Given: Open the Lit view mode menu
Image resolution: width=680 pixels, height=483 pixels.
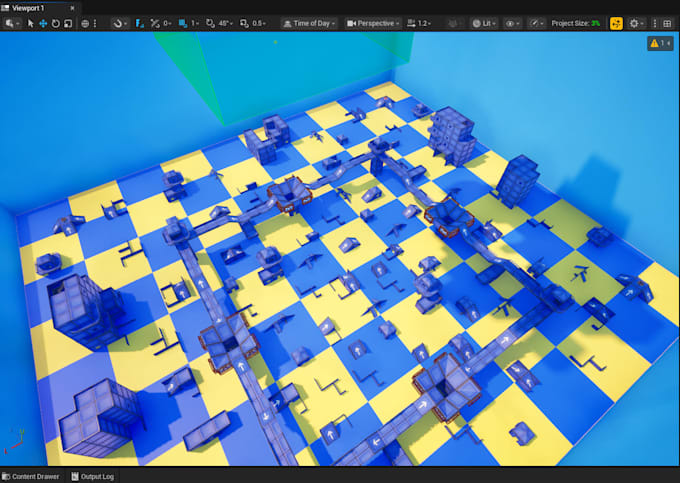Looking at the screenshot, I should [484, 23].
